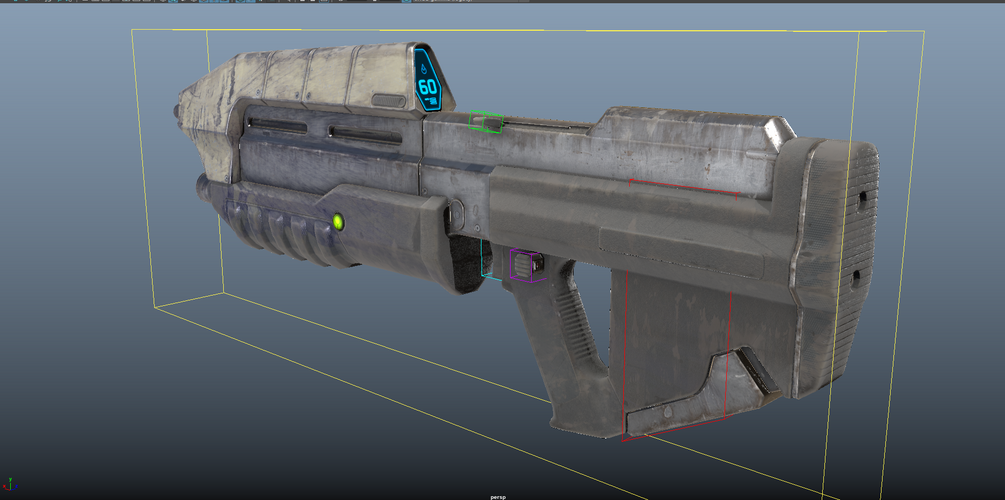1005x500 pixels.
Task: Select the glowing green light on the handguard
Action: (338, 222)
